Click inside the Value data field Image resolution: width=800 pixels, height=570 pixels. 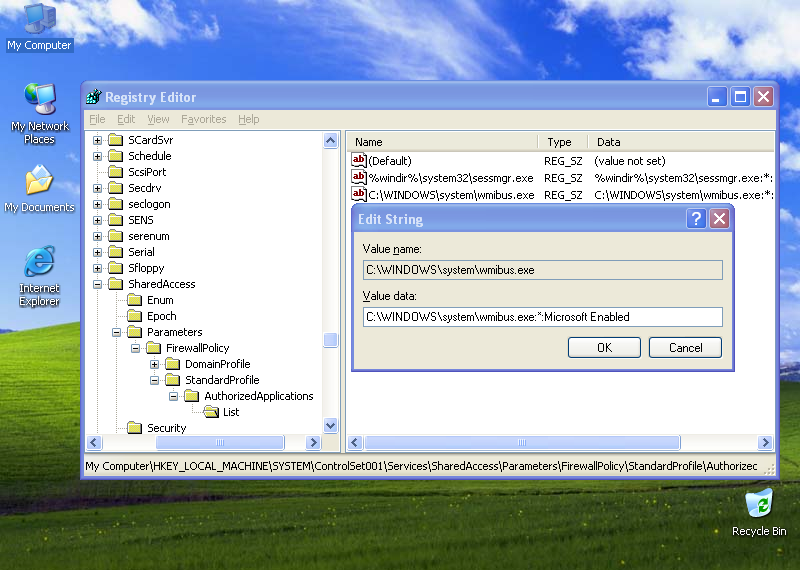point(542,317)
